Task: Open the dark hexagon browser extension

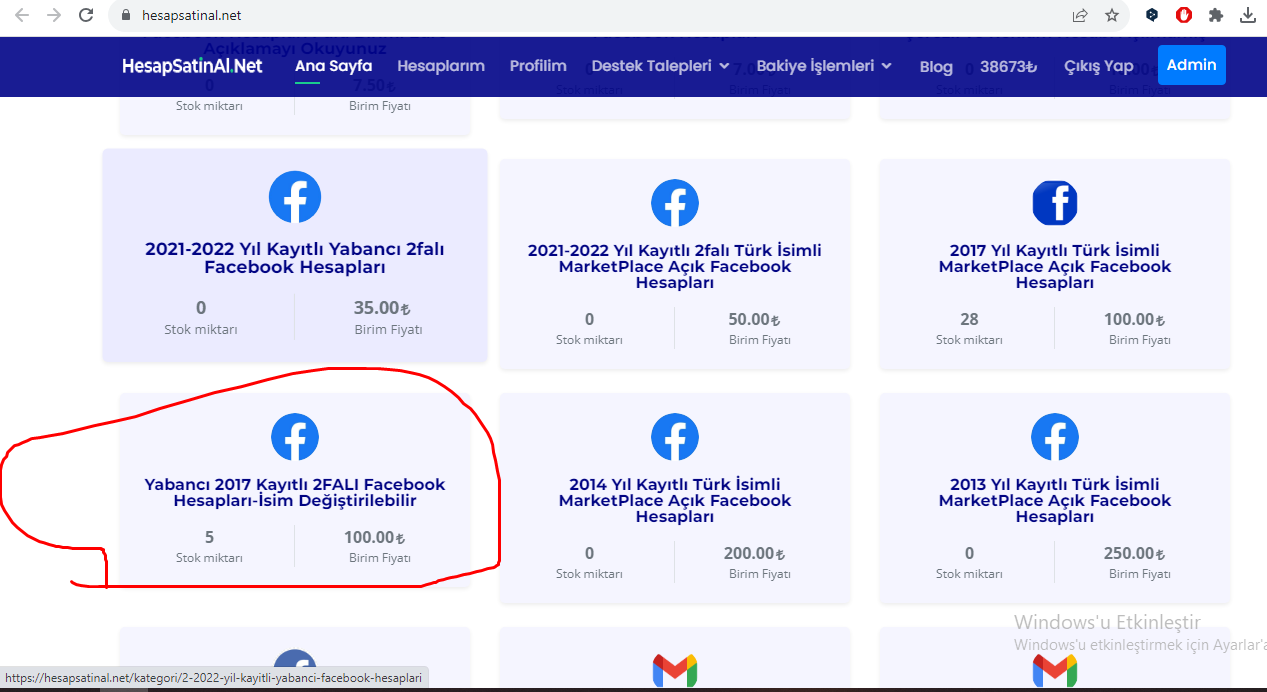Action: pyautogui.click(x=1152, y=15)
